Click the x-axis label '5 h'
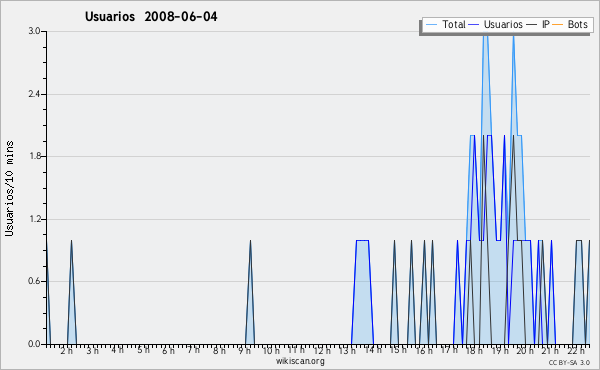This screenshot has height=370, width=600. tap(143, 350)
